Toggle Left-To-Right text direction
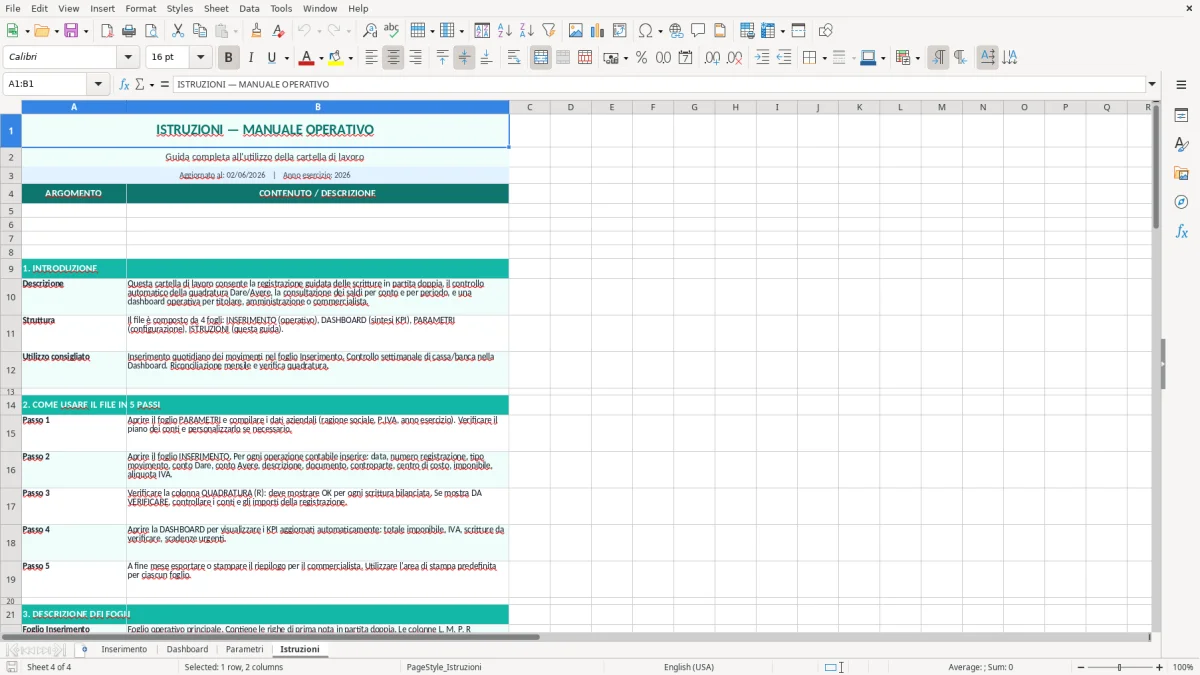This screenshot has height=675, width=1200. (938, 58)
